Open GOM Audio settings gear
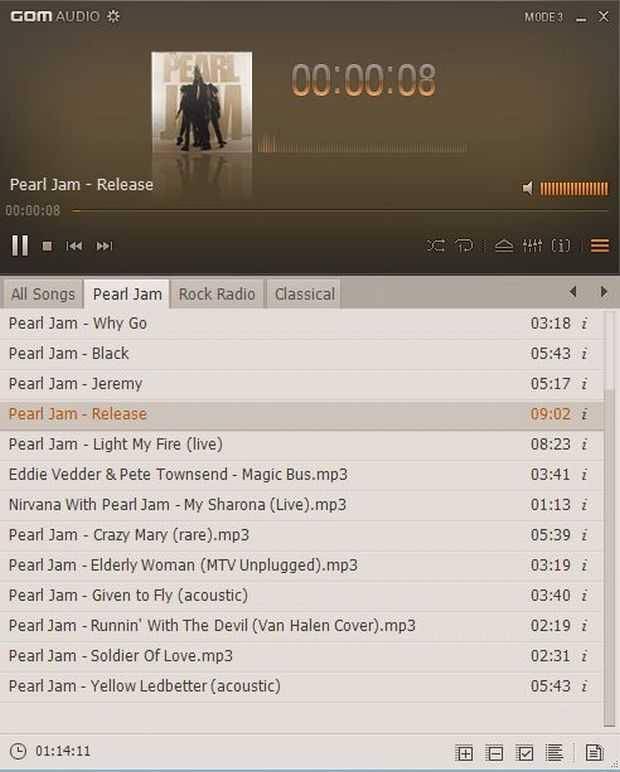This screenshot has width=620, height=772. [113, 16]
